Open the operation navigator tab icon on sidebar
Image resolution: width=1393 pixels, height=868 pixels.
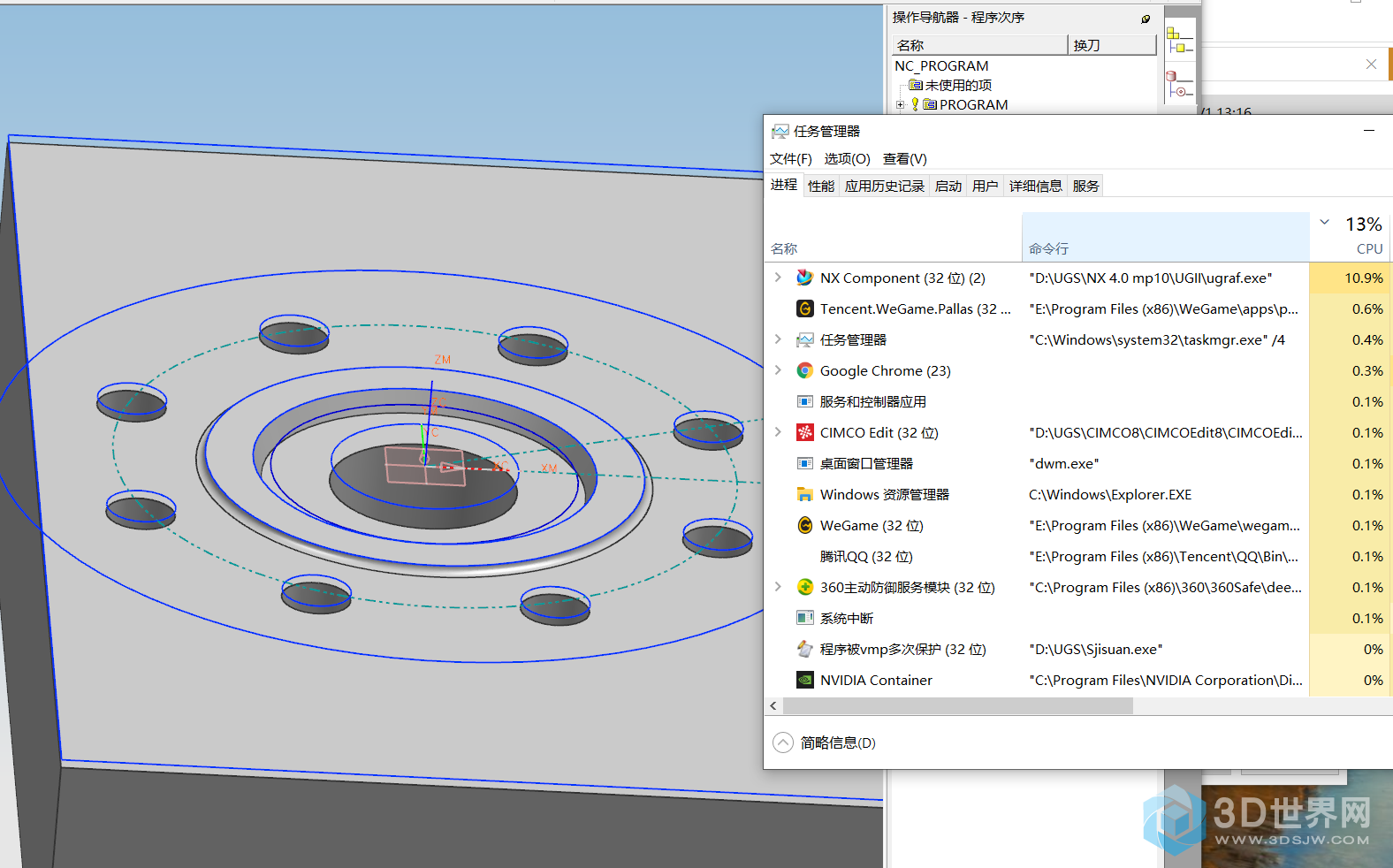coord(1179,41)
